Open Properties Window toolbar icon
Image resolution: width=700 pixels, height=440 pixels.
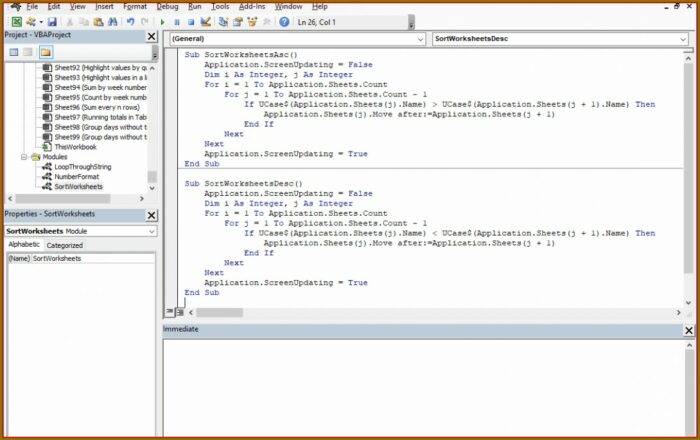click(x=238, y=22)
